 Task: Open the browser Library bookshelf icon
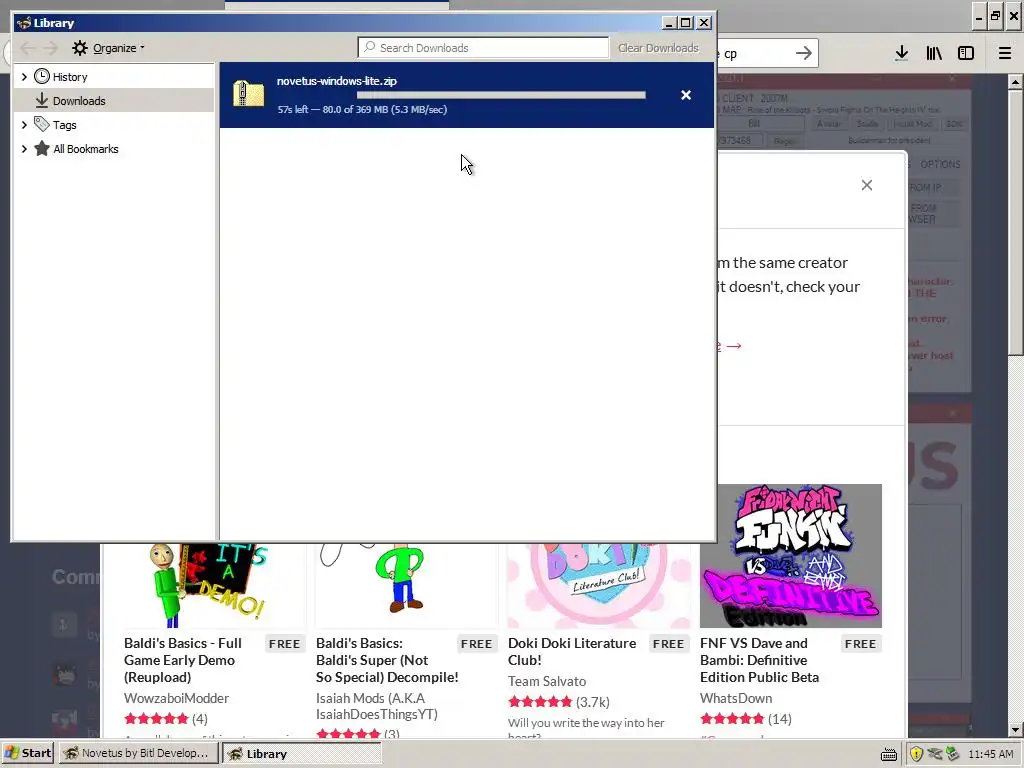(934, 53)
